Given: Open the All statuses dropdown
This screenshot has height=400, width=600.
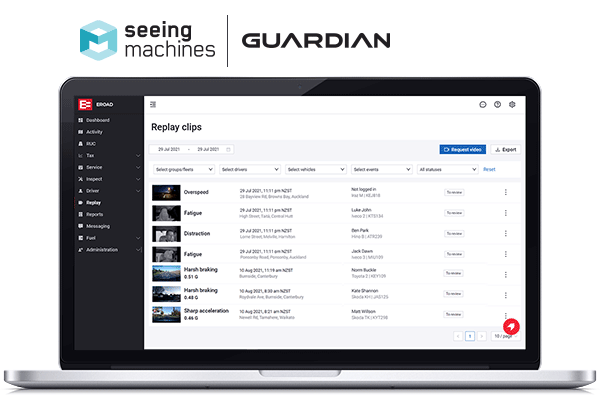Looking at the screenshot, I should (447, 169).
